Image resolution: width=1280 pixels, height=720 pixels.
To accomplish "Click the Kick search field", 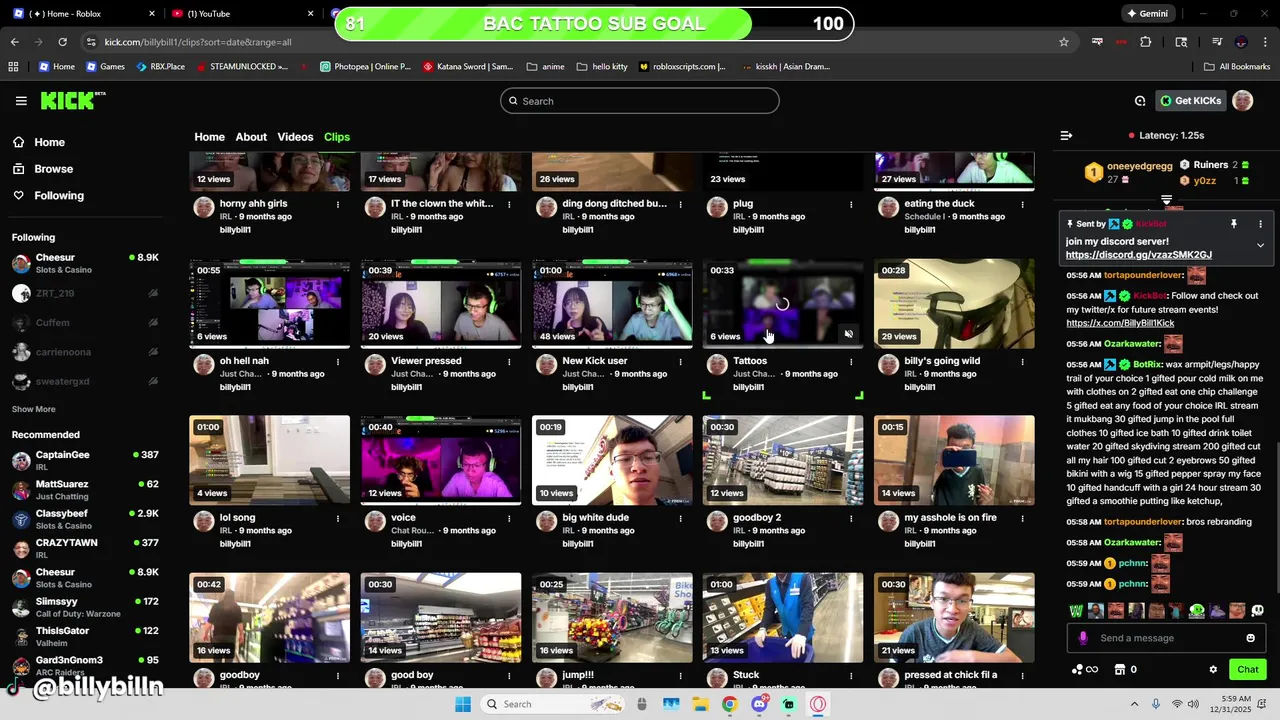I will click(640, 101).
